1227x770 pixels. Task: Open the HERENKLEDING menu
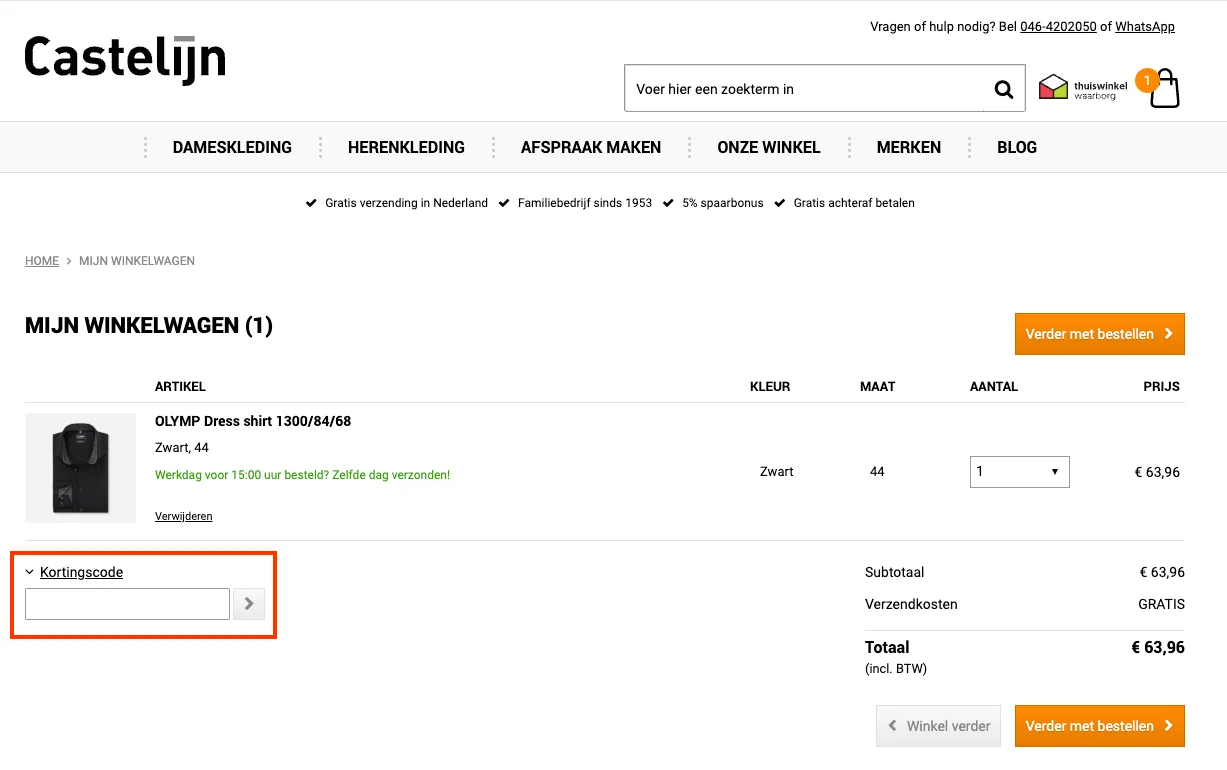tap(406, 148)
